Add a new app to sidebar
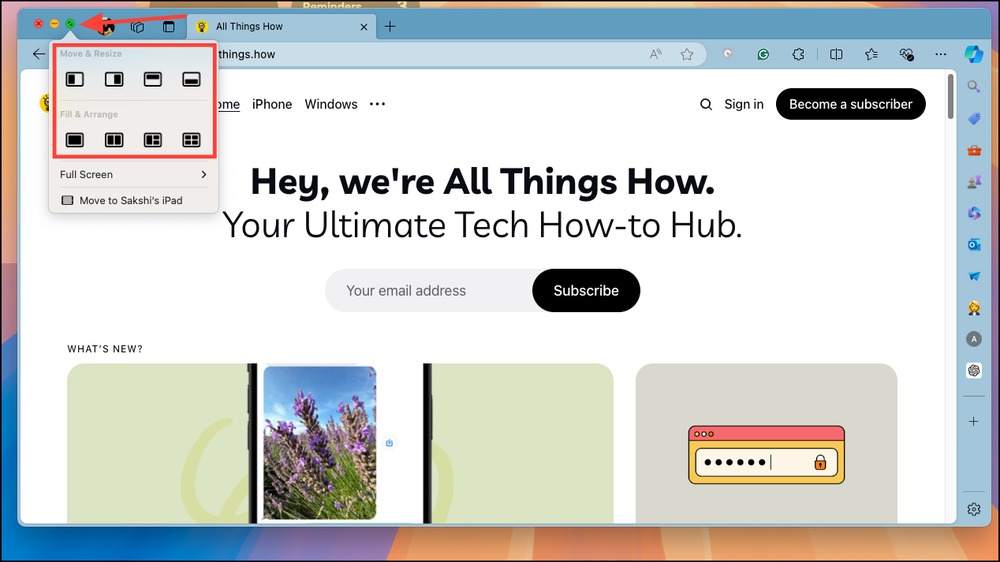Image resolution: width=1000 pixels, height=562 pixels. 973,422
